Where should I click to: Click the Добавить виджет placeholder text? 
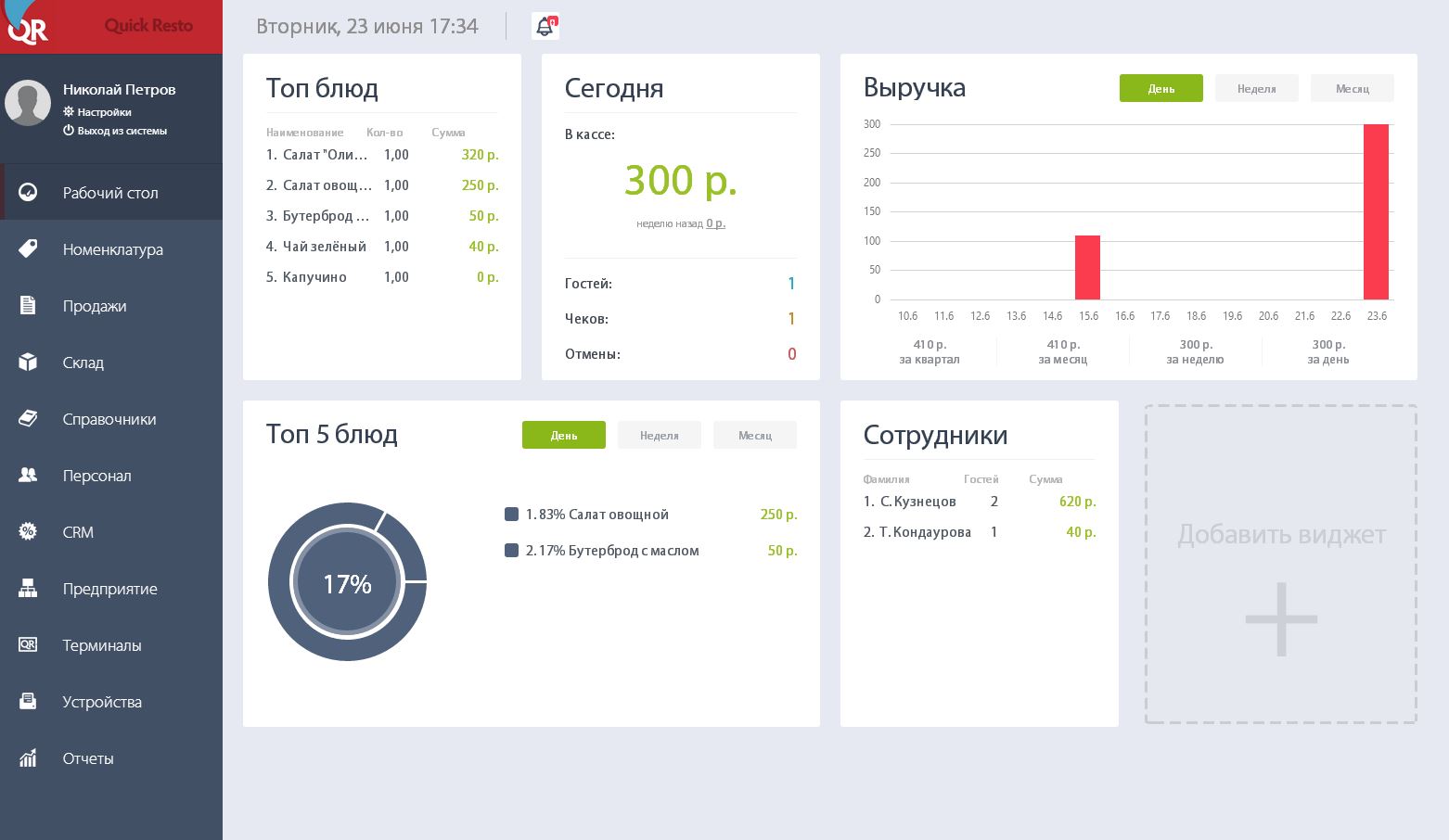(1281, 535)
